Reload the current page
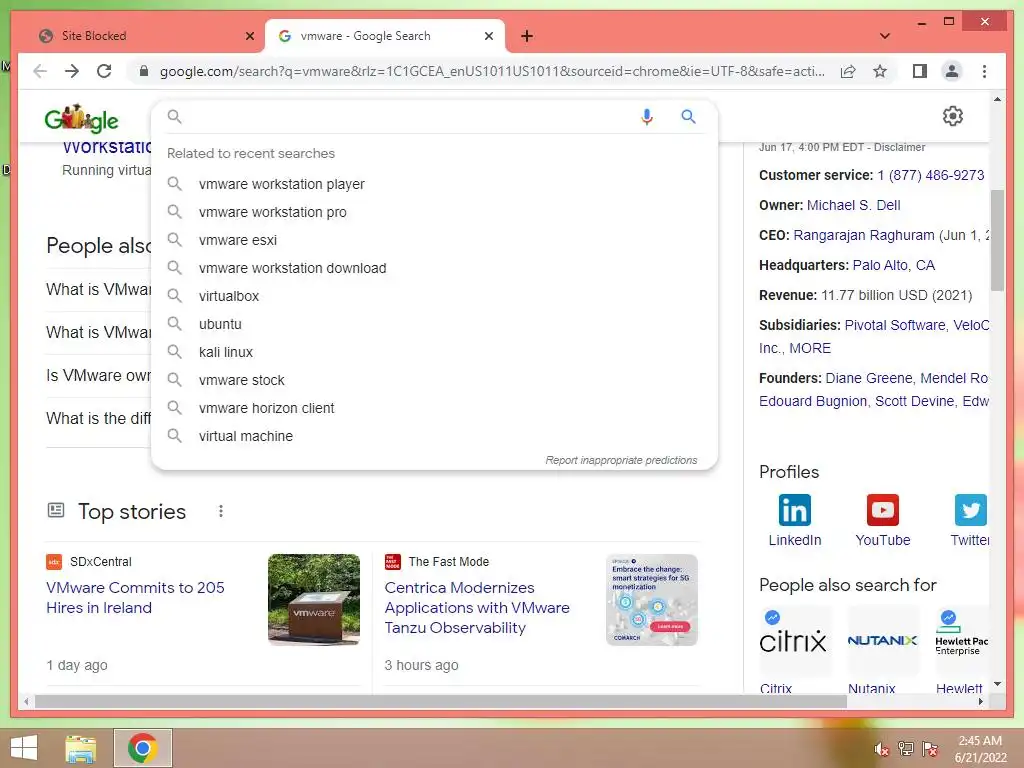This screenshot has height=768, width=1024. (x=104, y=71)
